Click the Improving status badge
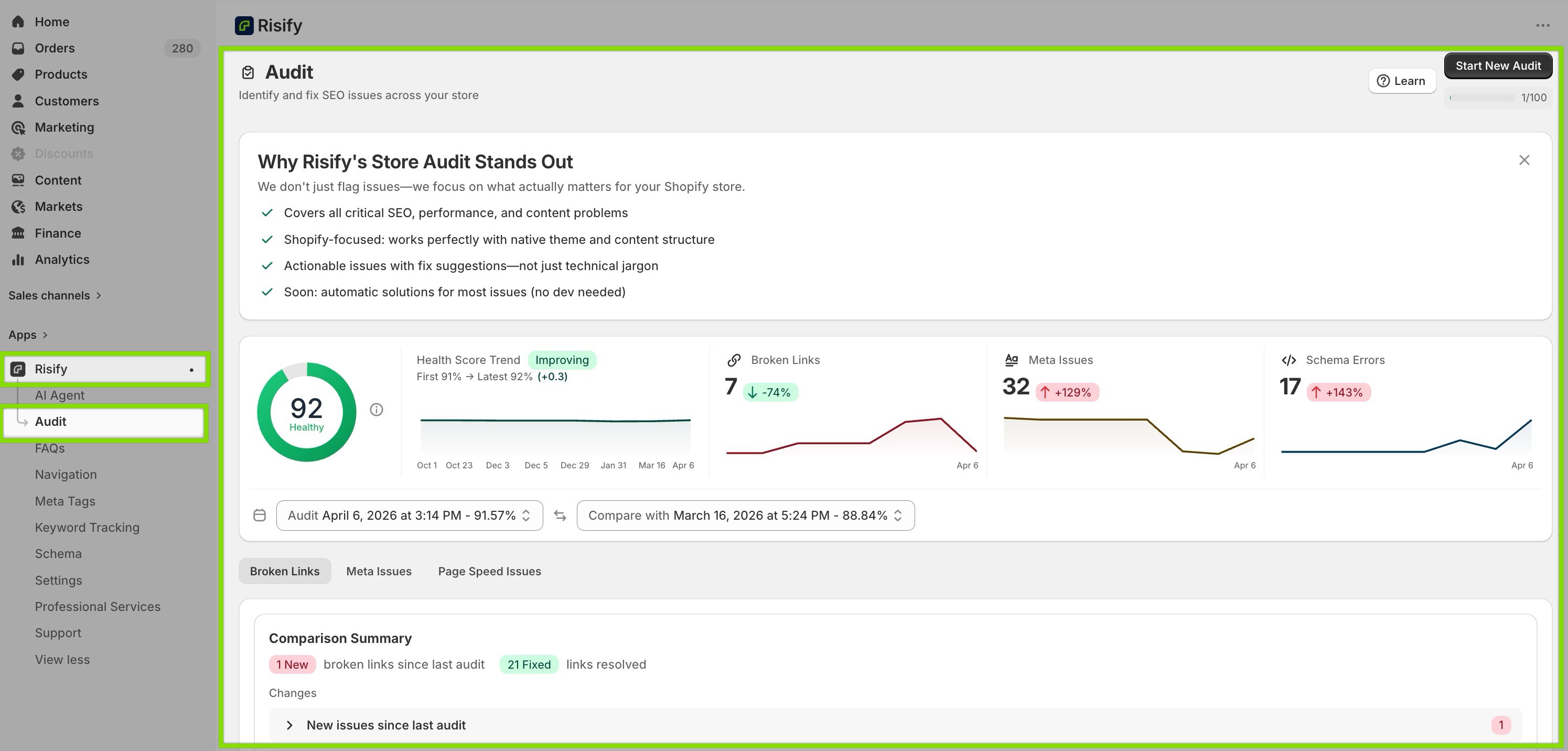The image size is (1568, 751). pos(562,360)
